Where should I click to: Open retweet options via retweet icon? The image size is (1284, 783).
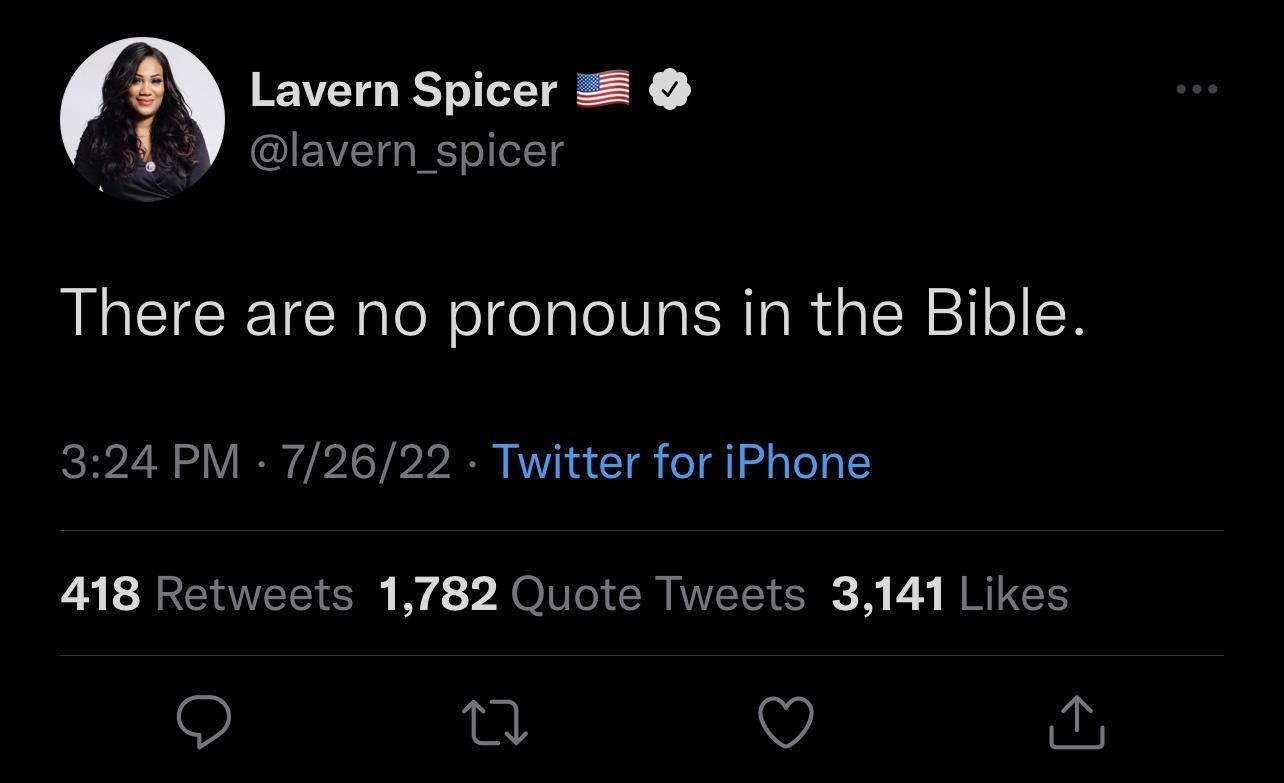pyautogui.click(x=496, y=718)
